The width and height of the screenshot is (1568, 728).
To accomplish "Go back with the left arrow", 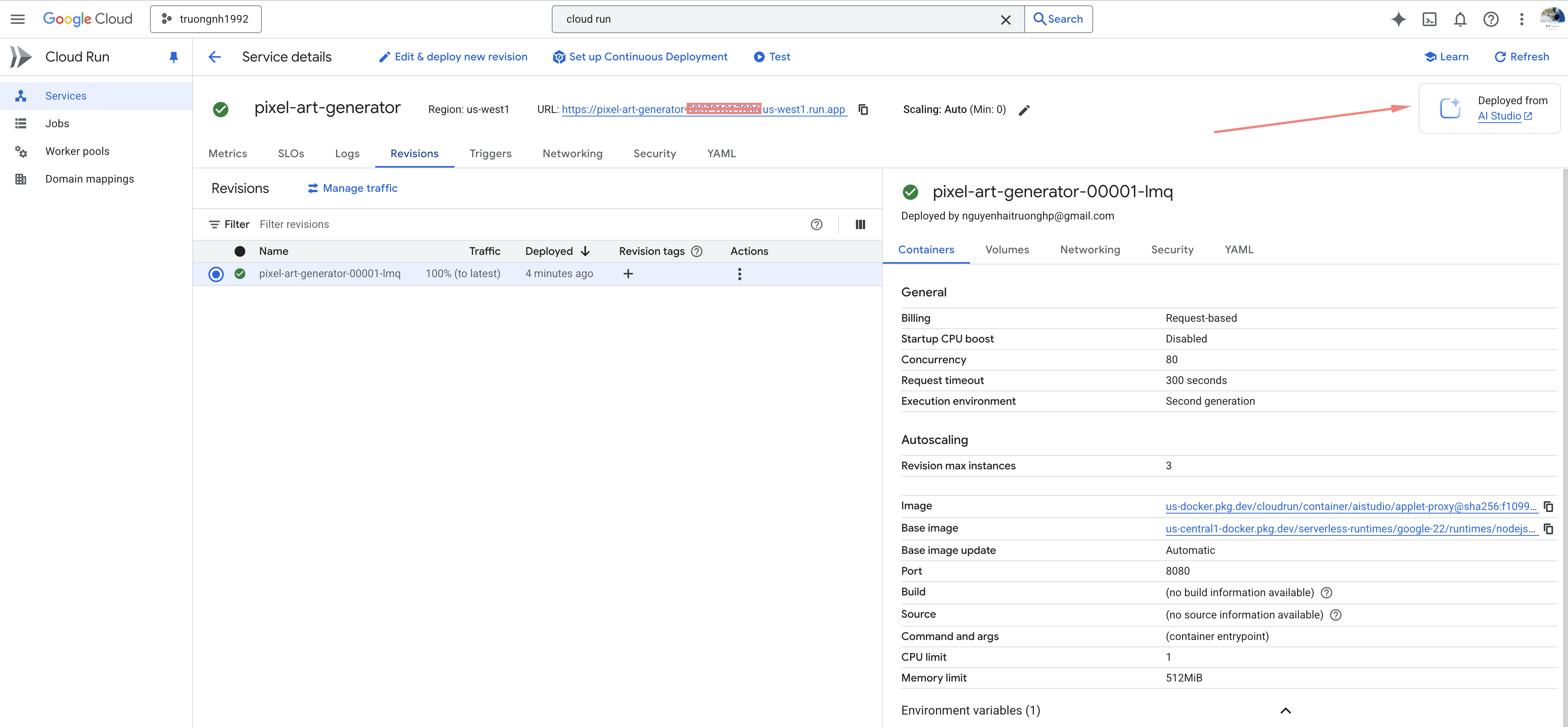I will tap(214, 57).
